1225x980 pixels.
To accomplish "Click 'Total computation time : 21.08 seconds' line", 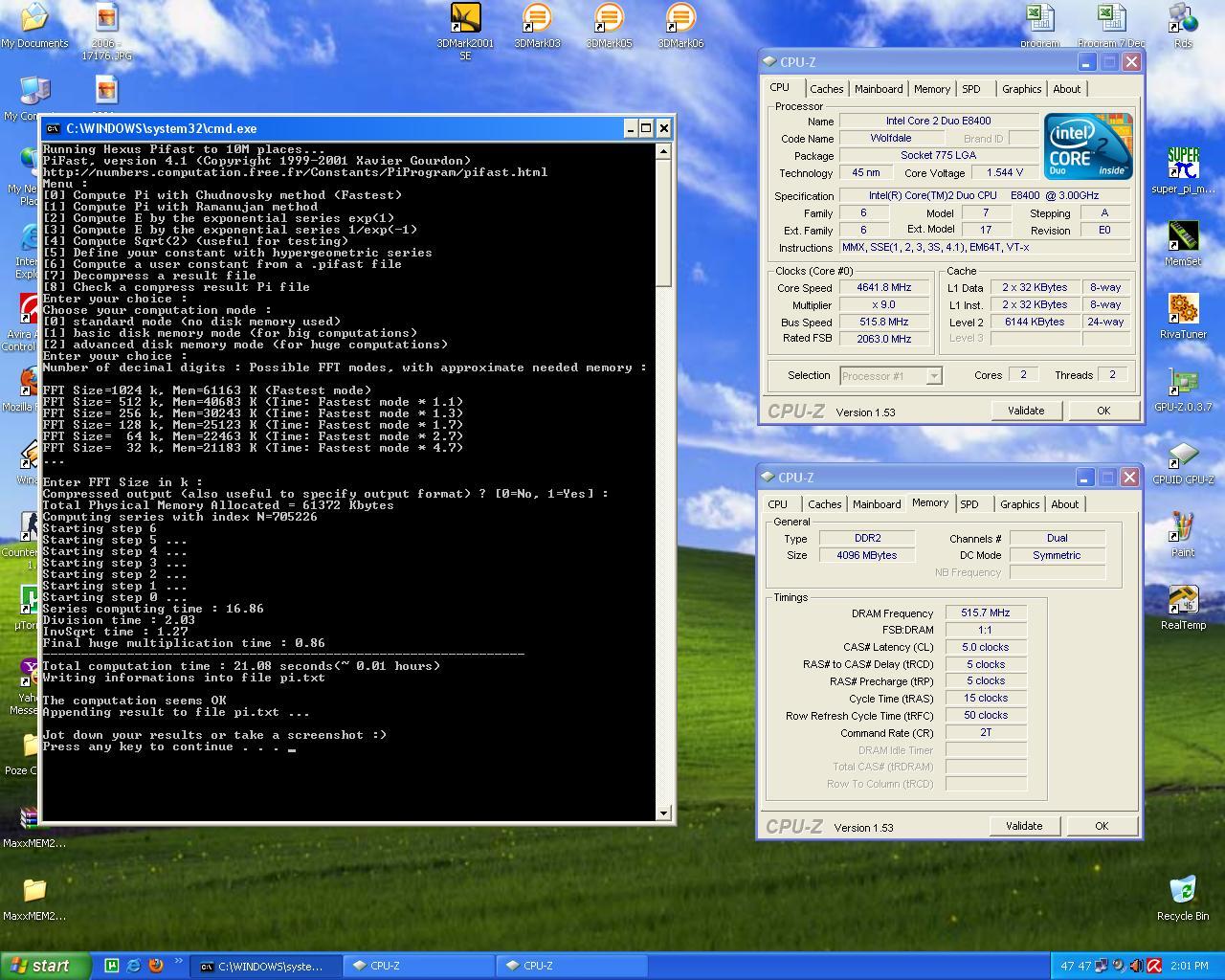I will tap(241, 666).
